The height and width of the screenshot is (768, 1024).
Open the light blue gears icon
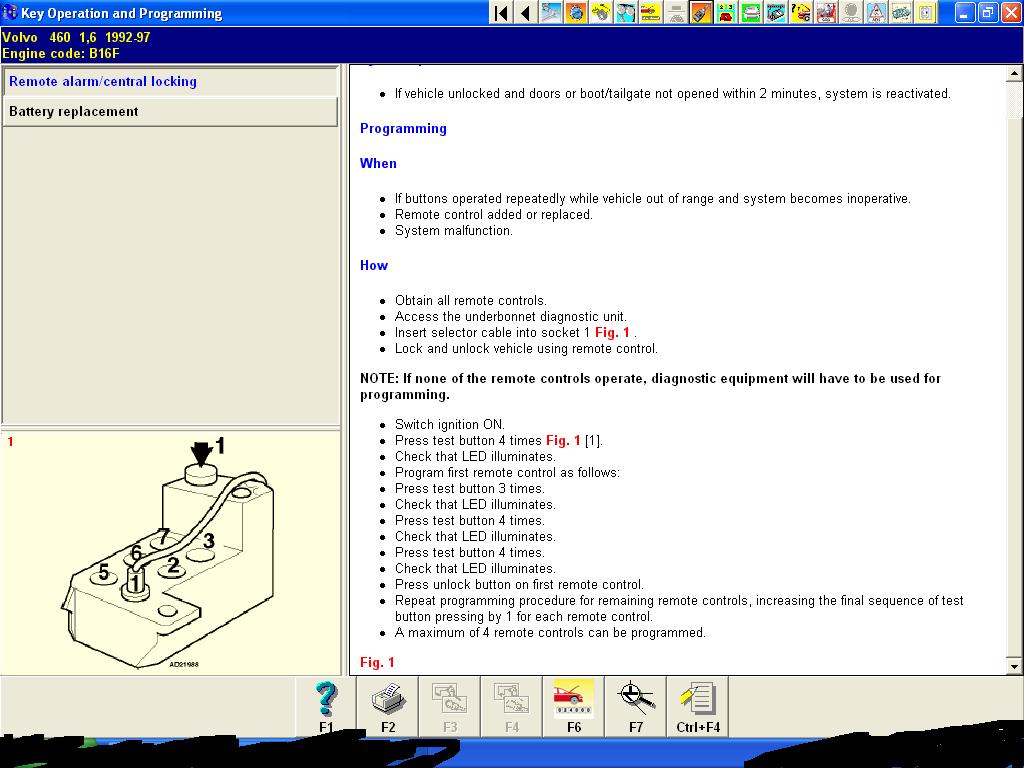(626, 12)
